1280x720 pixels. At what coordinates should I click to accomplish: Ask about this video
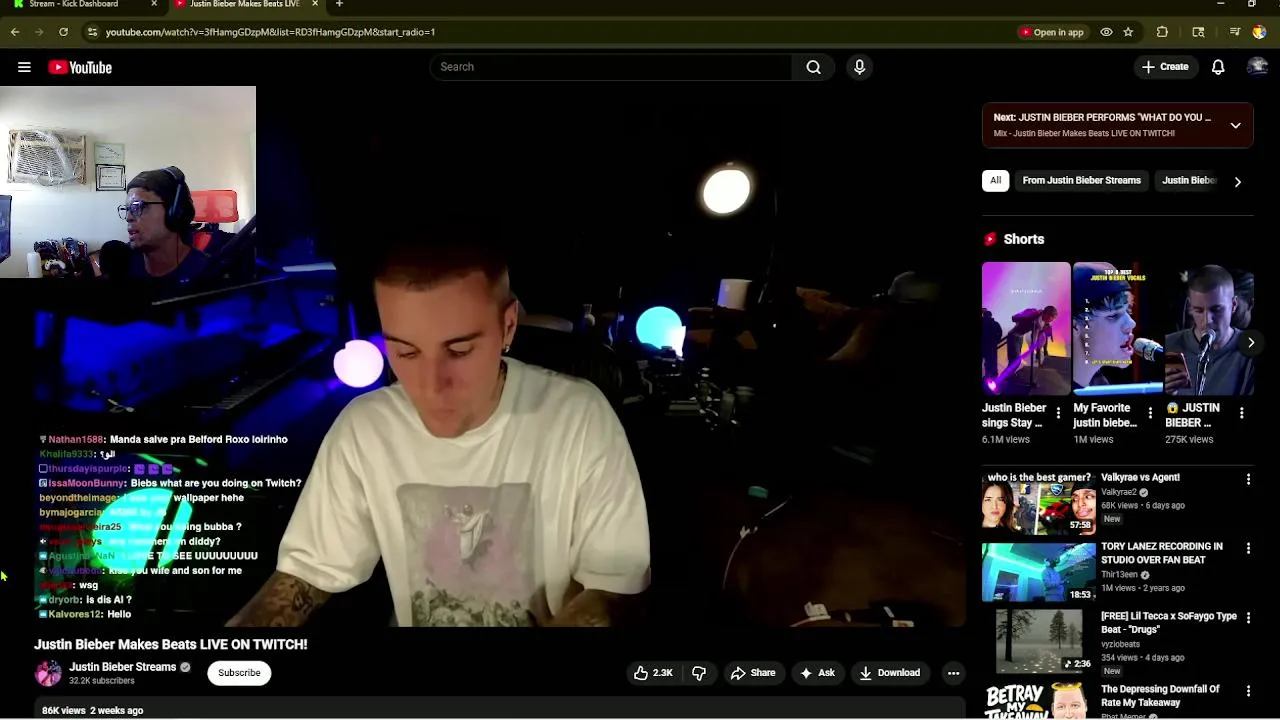pos(817,673)
